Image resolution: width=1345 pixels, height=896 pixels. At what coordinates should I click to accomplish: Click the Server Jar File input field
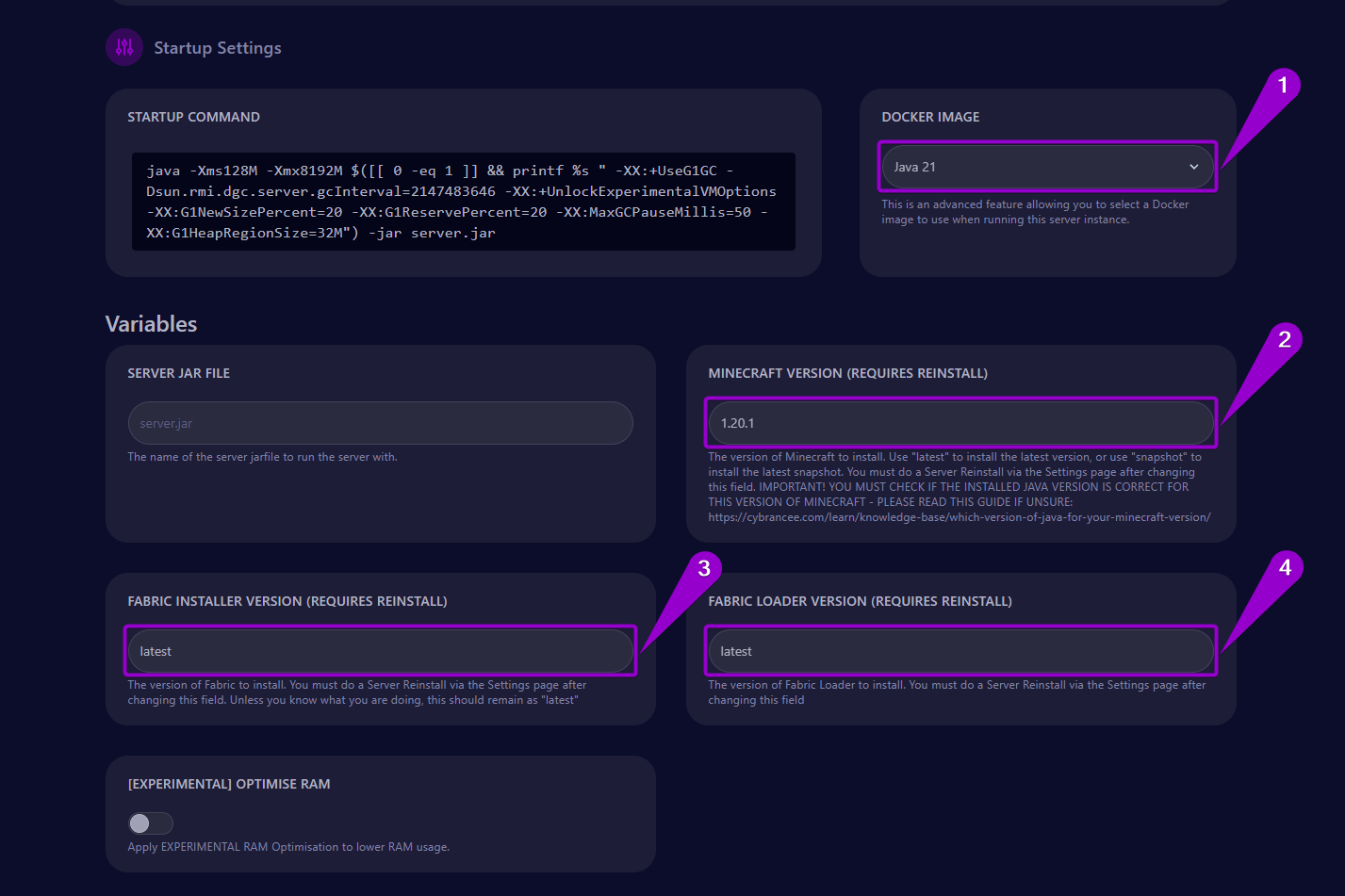380,423
